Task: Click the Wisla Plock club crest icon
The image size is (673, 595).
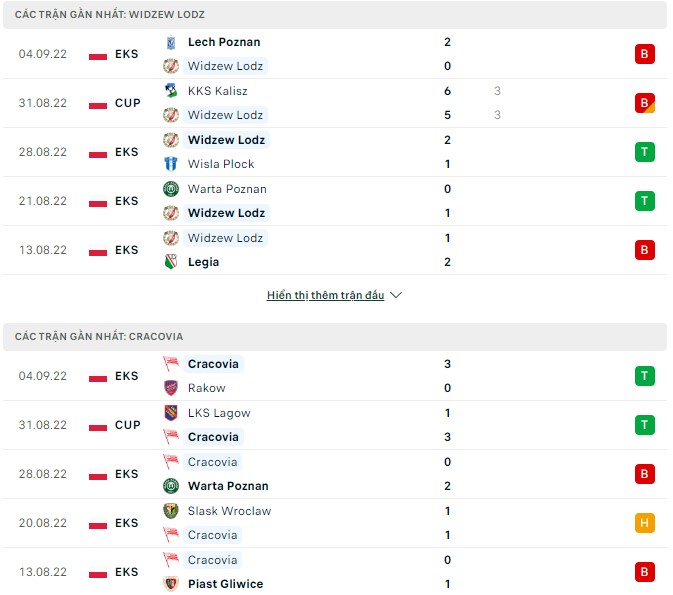Action: tap(170, 164)
